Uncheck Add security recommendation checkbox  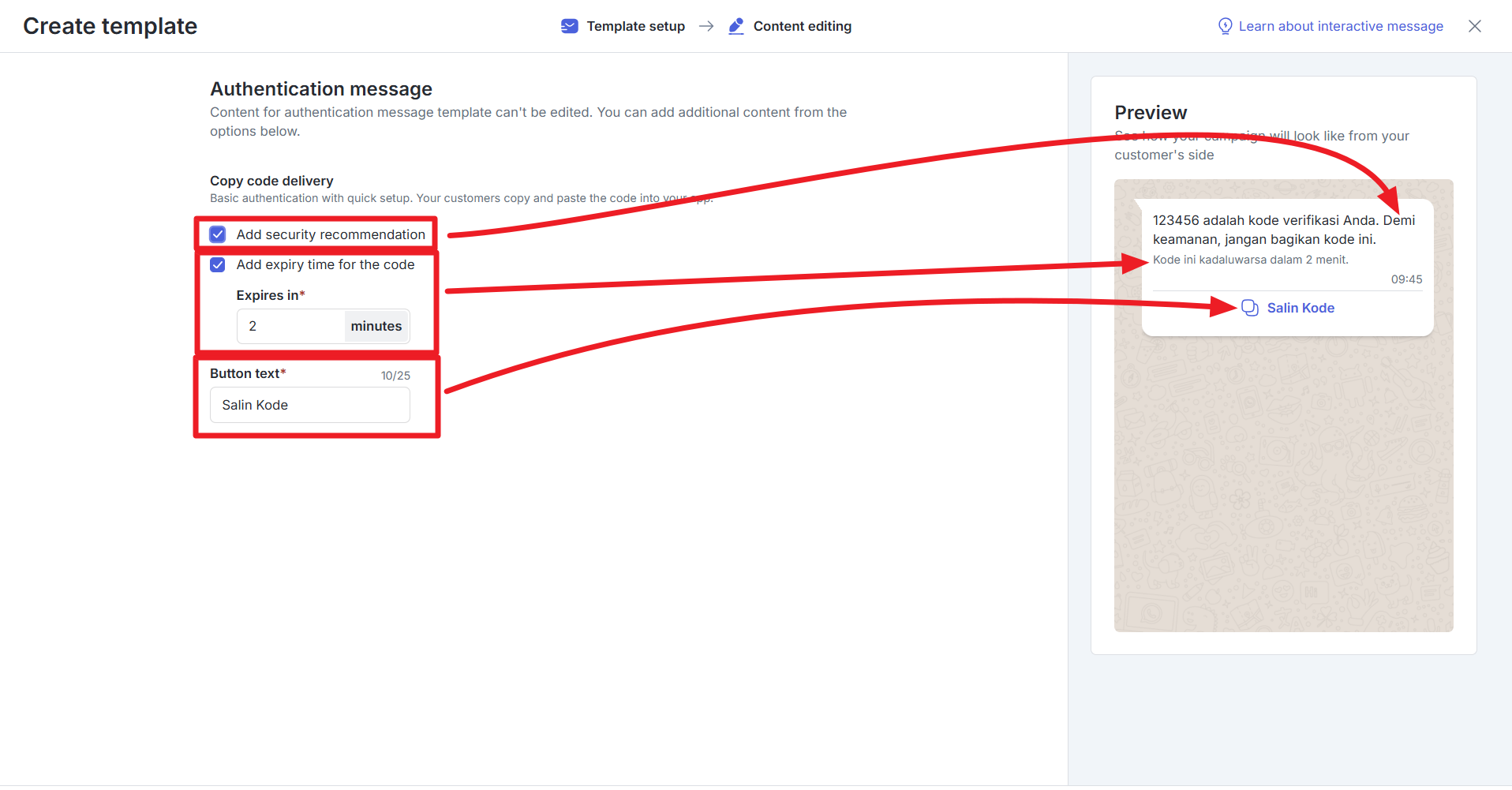coord(218,234)
